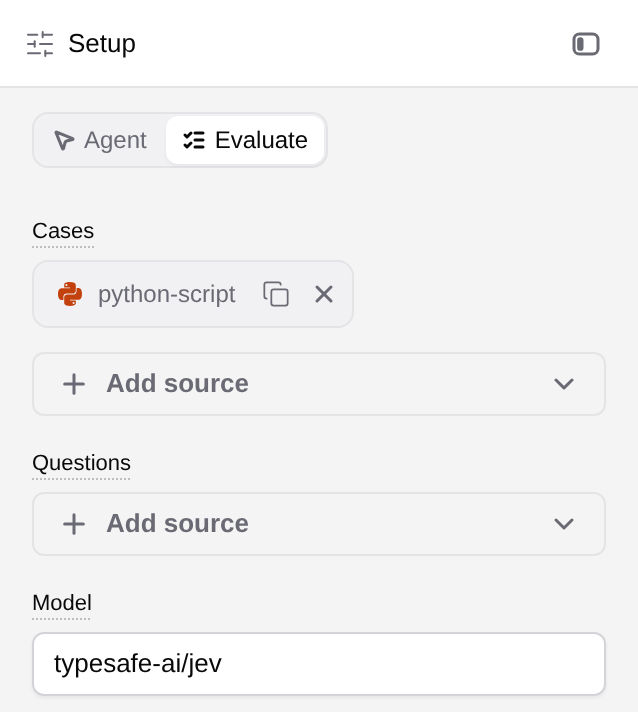The height and width of the screenshot is (712, 638).
Task: Switch to the Agent tab
Action: (x=101, y=140)
